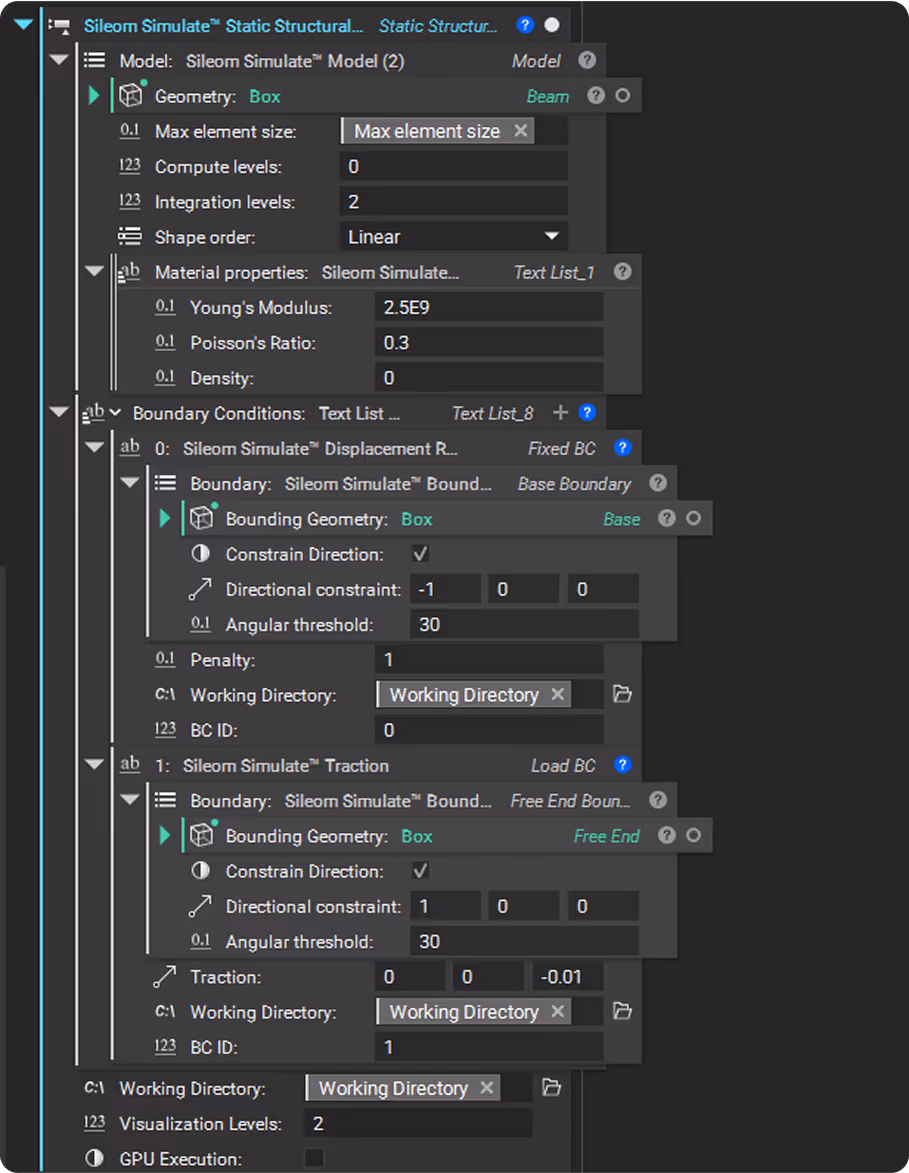909x1173 pixels.
Task: Browse folder for bottom Working Directory
Action: point(551,1087)
